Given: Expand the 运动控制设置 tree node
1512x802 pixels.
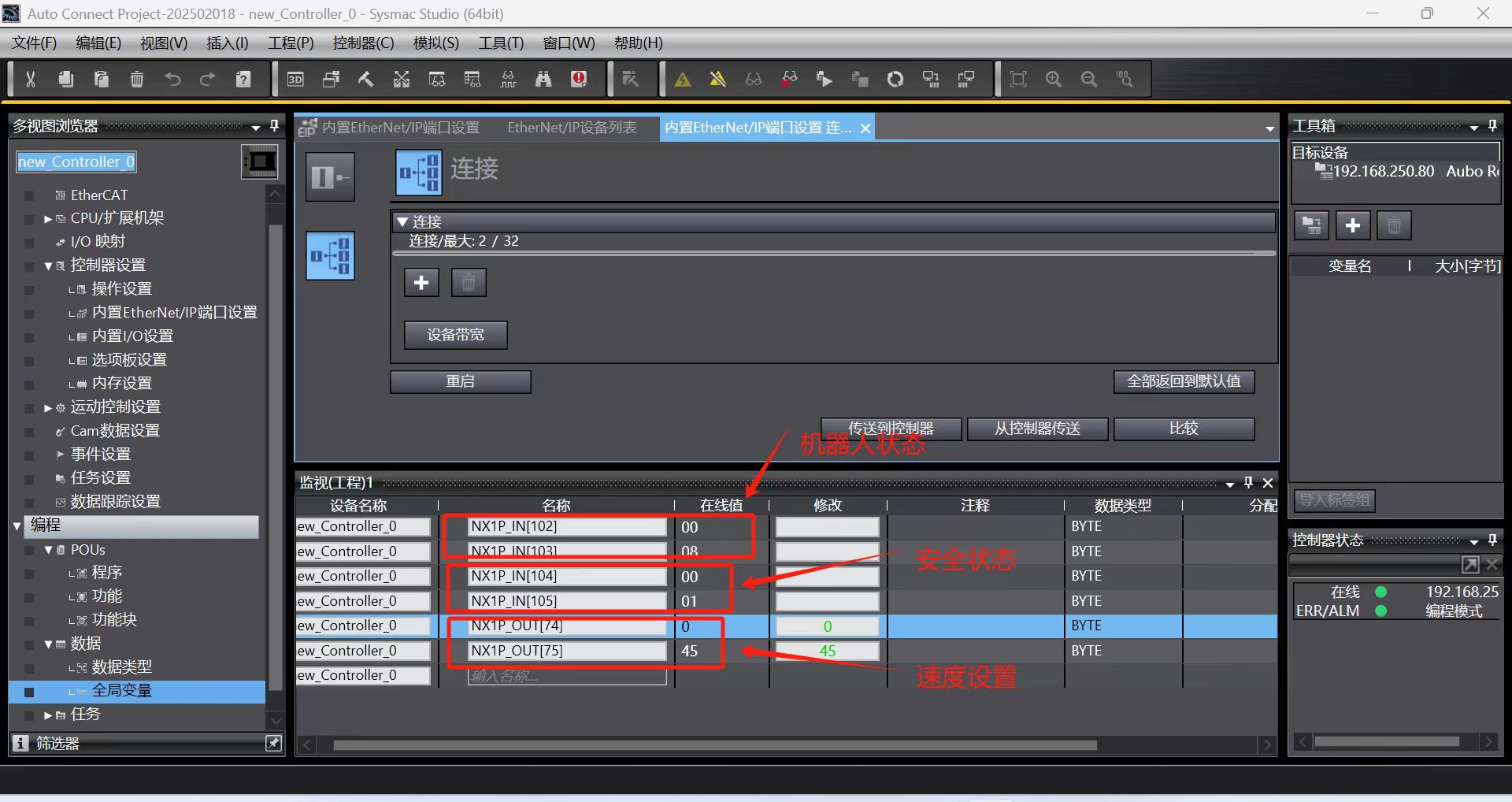Looking at the screenshot, I should click(x=48, y=408).
